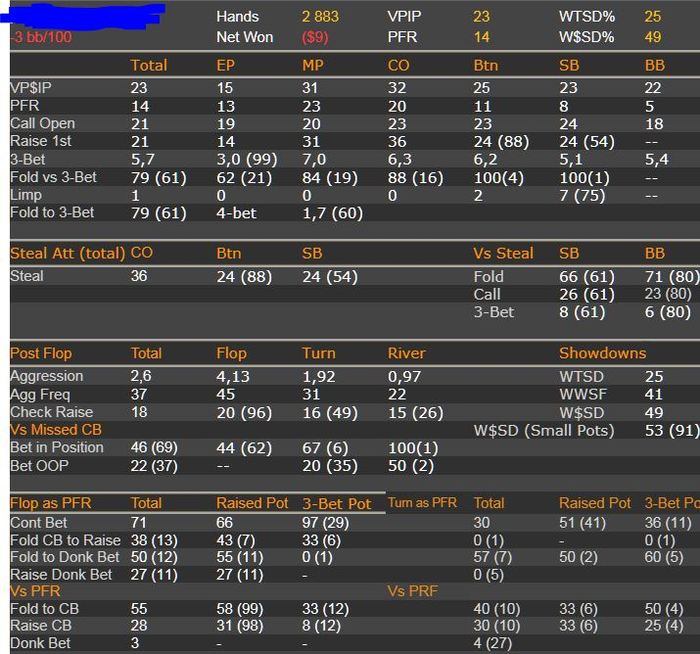The image size is (700, 654).
Task: Select the 'River' column header
Action: 407,354
